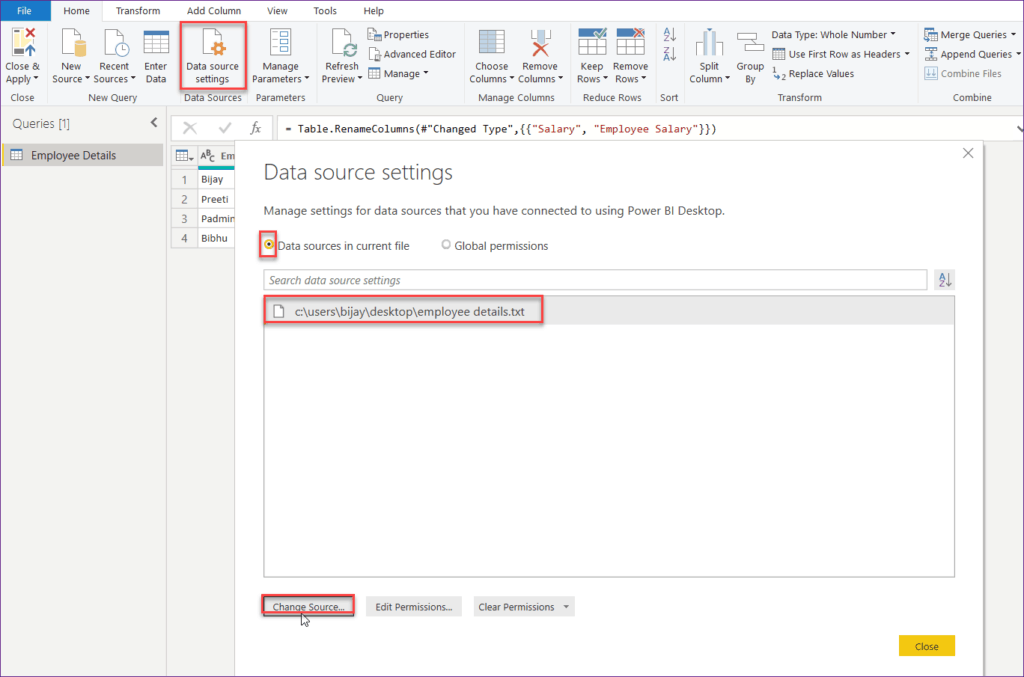Click the fx function icon
1024x677 pixels.
tap(256, 128)
